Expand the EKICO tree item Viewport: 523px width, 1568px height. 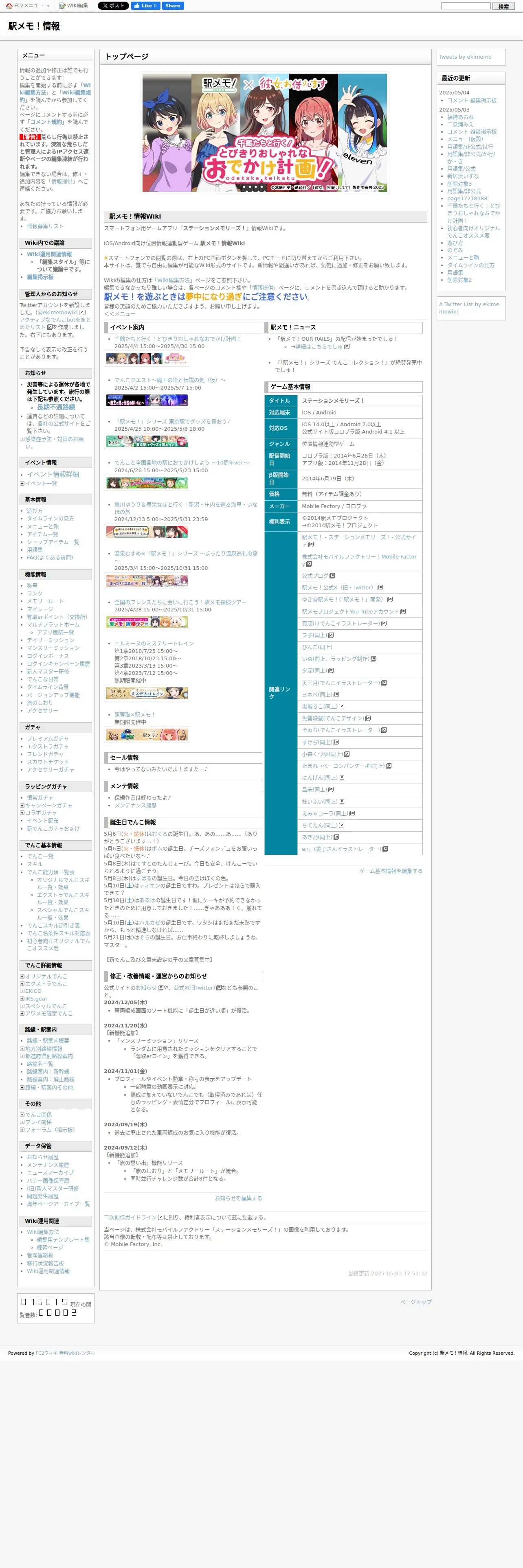pyautogui.click(x=22, y=991)
